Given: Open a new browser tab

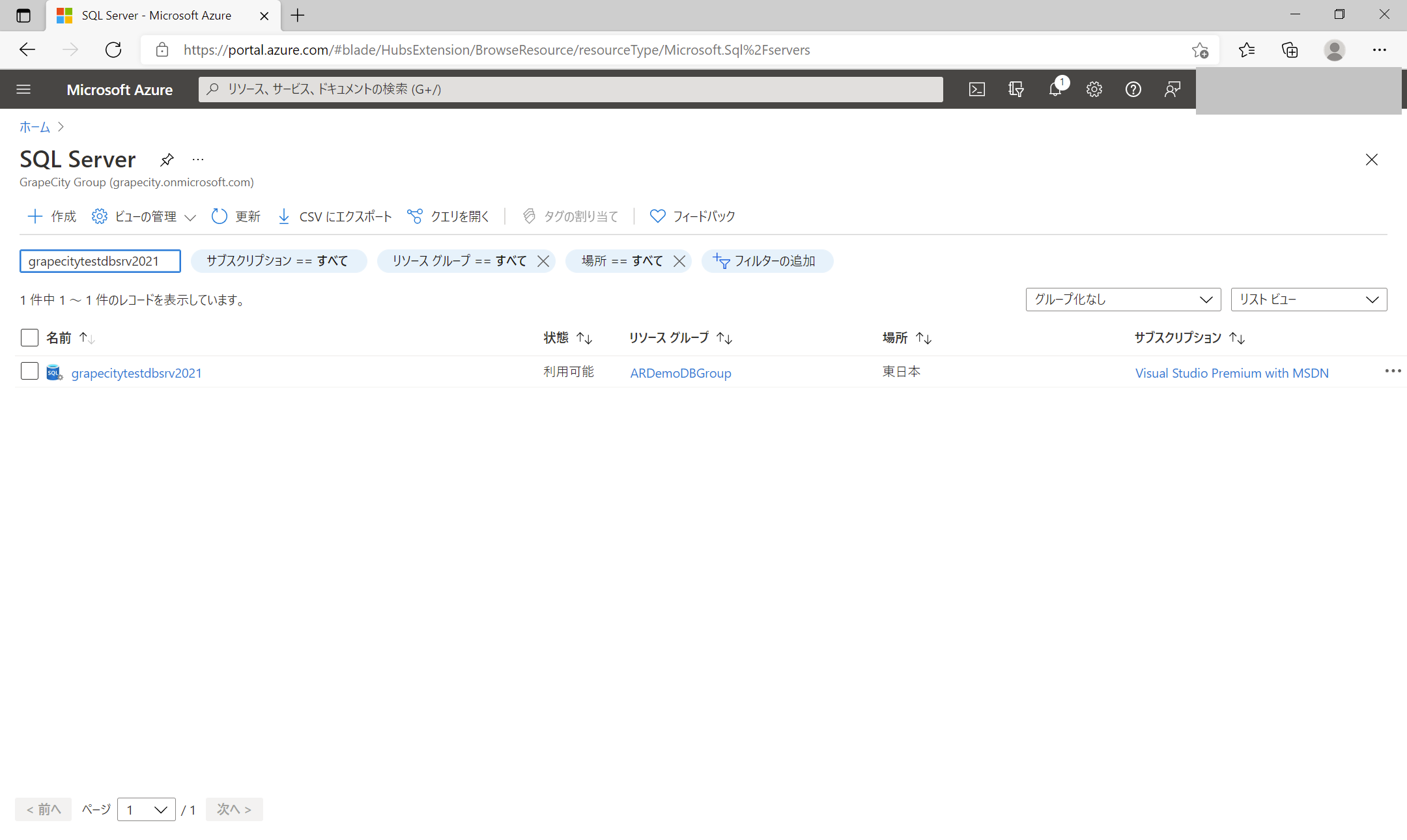Looking at the screenshot, I should coord(298,16).
